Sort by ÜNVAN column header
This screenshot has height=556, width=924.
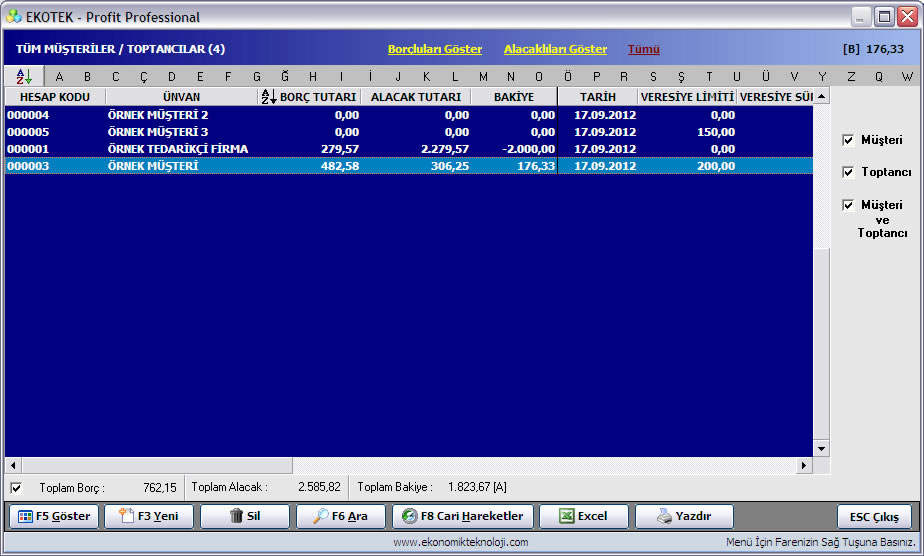(182, 97)
